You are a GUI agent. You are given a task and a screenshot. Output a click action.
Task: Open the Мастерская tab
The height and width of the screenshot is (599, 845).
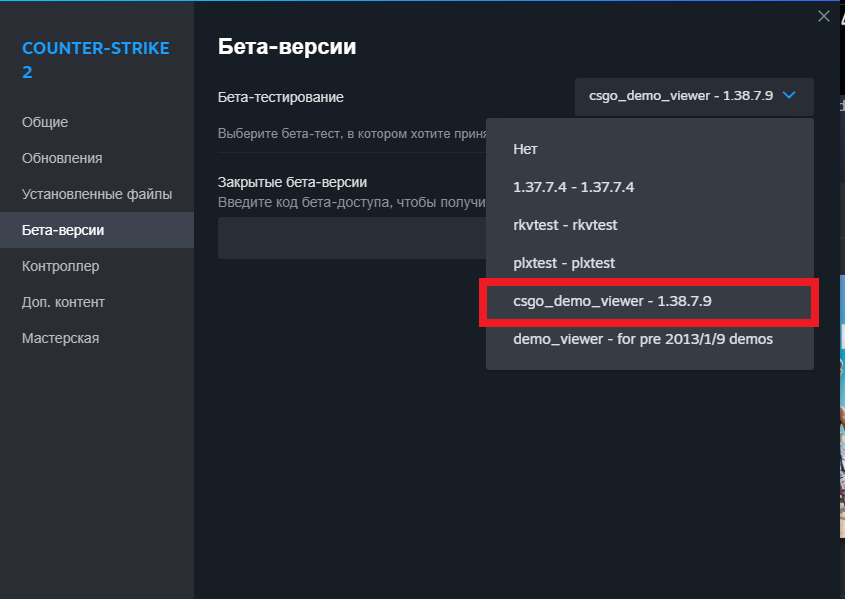pyautogui.click(x=97, y=338)
